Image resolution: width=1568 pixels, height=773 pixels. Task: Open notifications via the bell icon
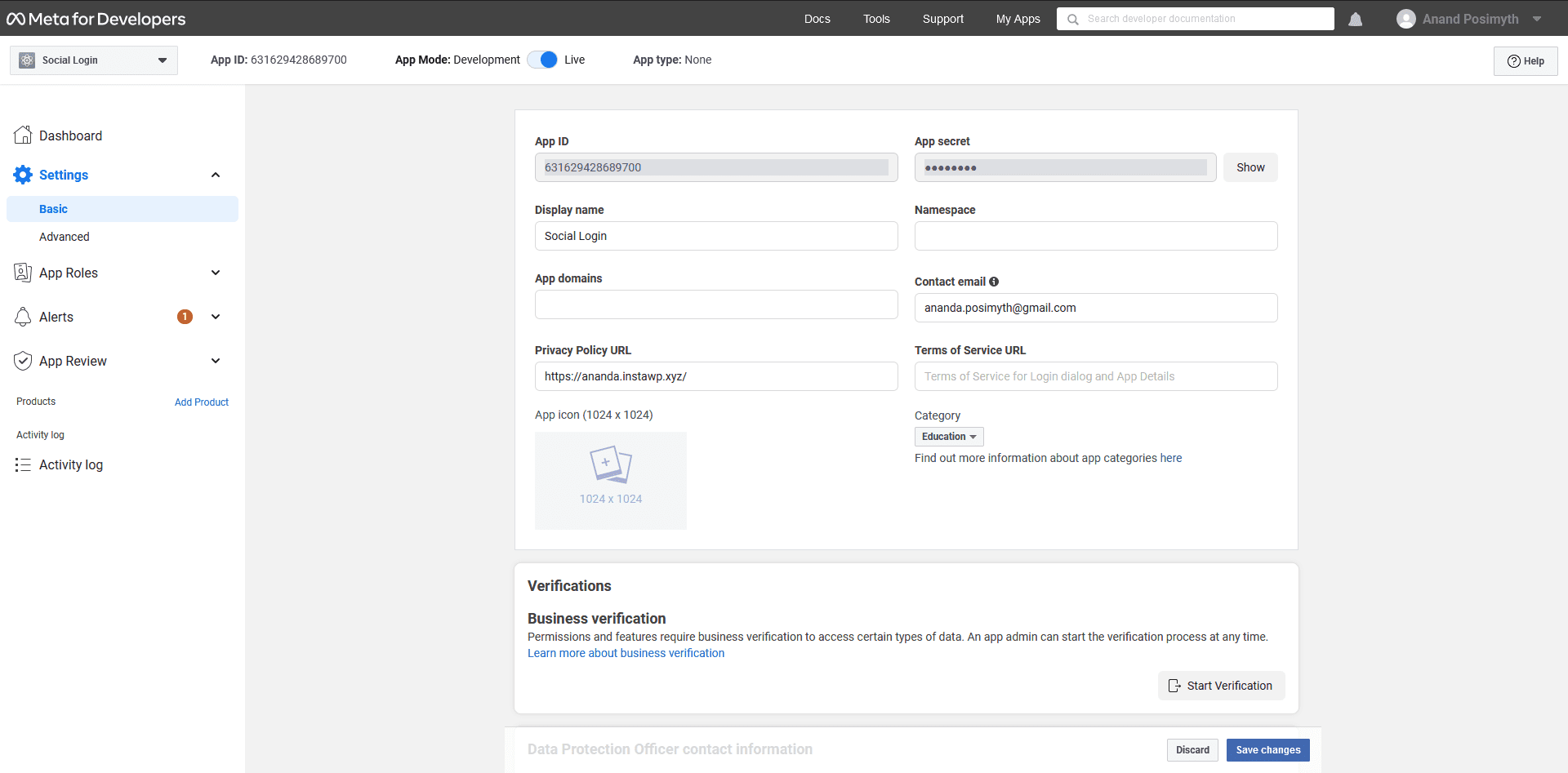pyautogui.click(x=1356, y=19)
